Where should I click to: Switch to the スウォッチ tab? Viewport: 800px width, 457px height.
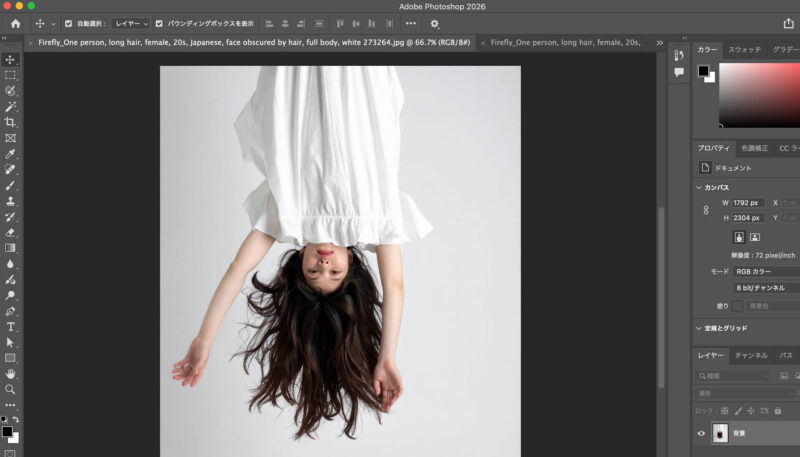point(744,49)
